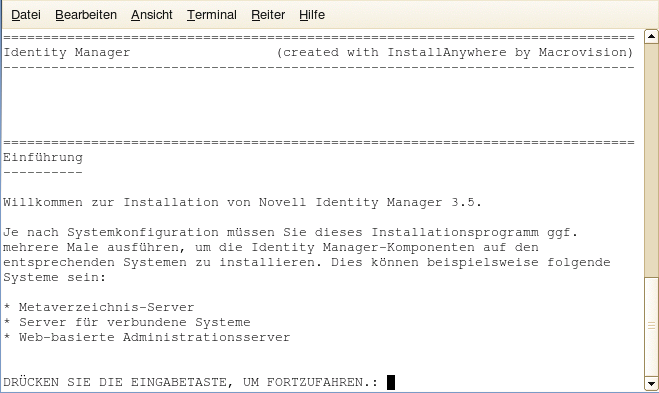The height and width of the screenshot is (393, 659).
Task: Open the Datei menu
Action: (x=26, y=15)
